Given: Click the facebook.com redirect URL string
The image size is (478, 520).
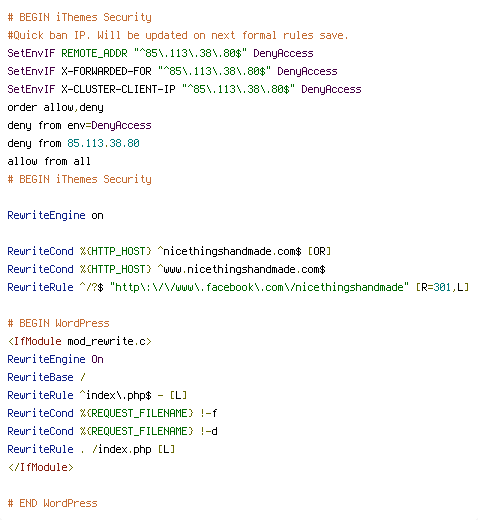Looking at the screenshot, I should click(x=259, y=287).
